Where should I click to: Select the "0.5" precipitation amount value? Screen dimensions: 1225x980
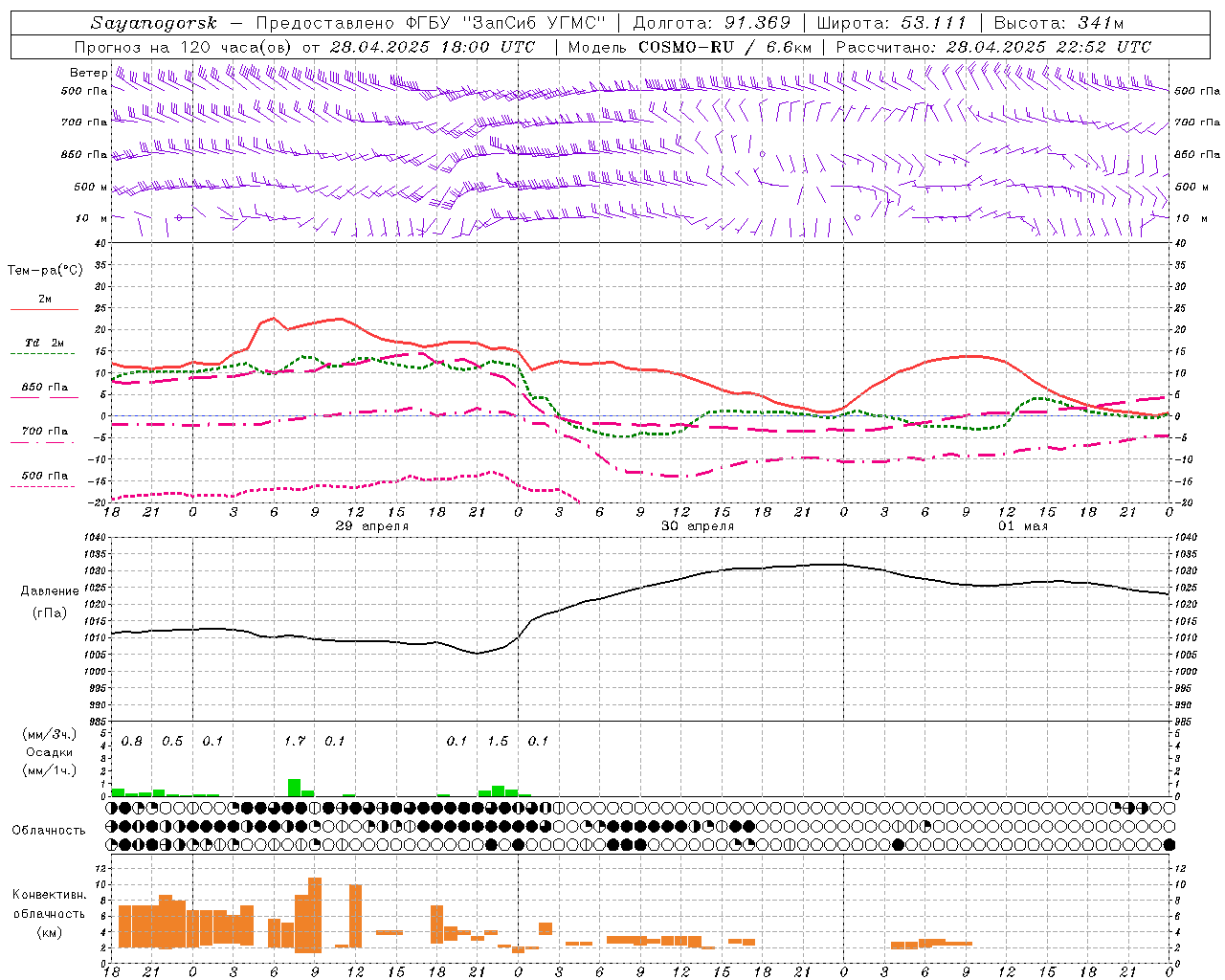pos(172,742)
